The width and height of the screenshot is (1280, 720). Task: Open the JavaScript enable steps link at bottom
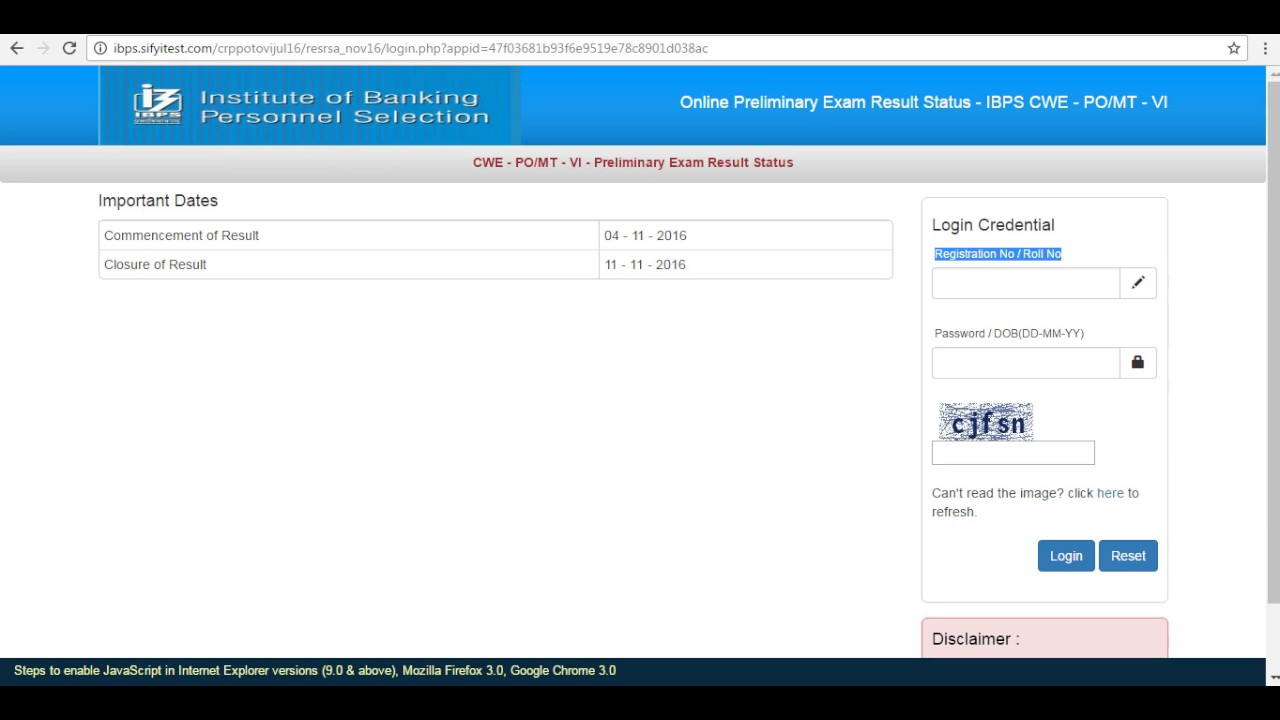coord(315,670)
